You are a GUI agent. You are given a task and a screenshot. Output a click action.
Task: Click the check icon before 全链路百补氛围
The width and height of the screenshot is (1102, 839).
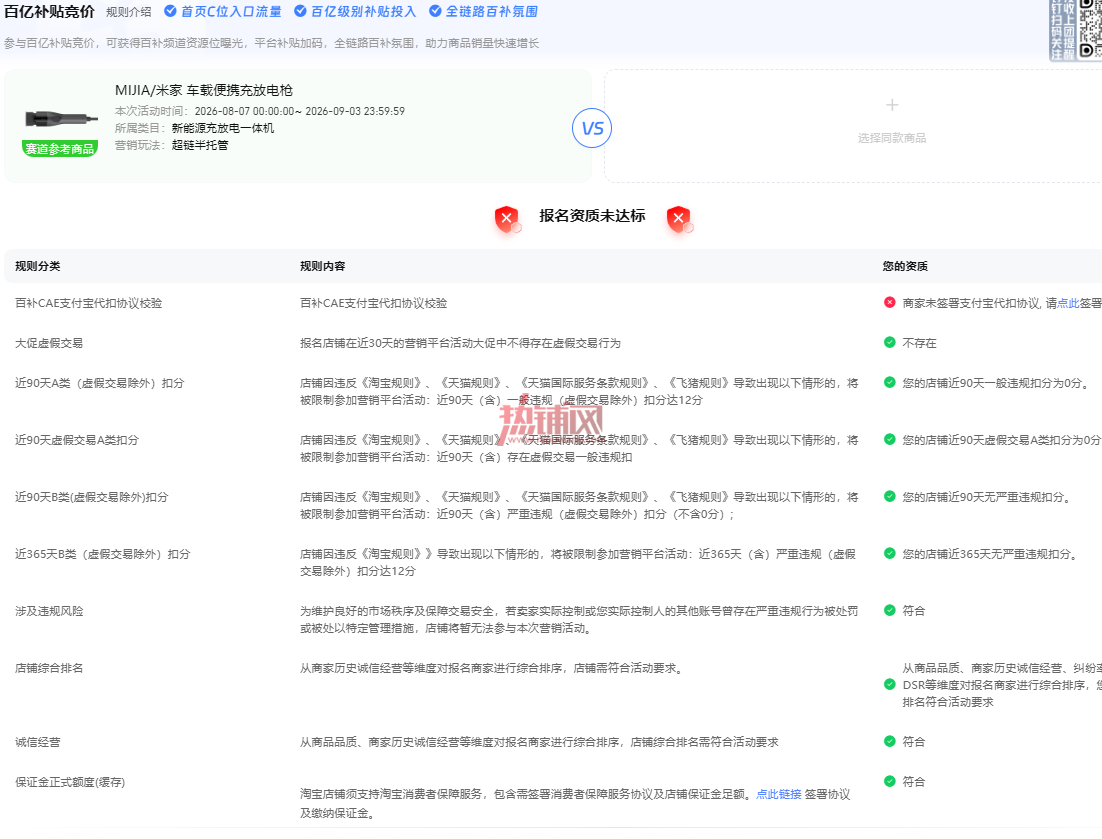(x=435, y=11)
